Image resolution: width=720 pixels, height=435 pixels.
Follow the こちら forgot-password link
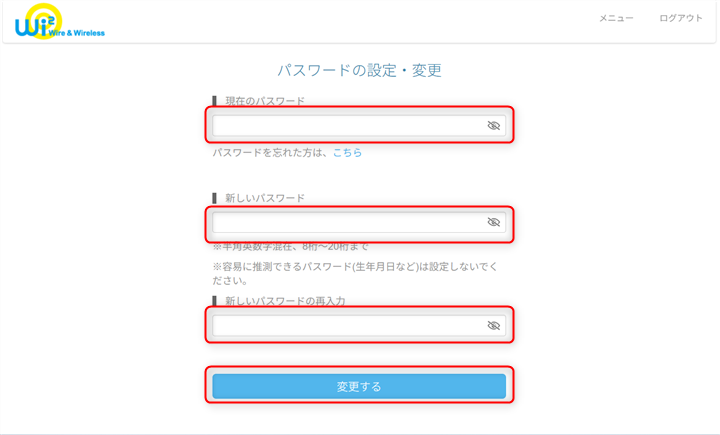coord(347,153)
